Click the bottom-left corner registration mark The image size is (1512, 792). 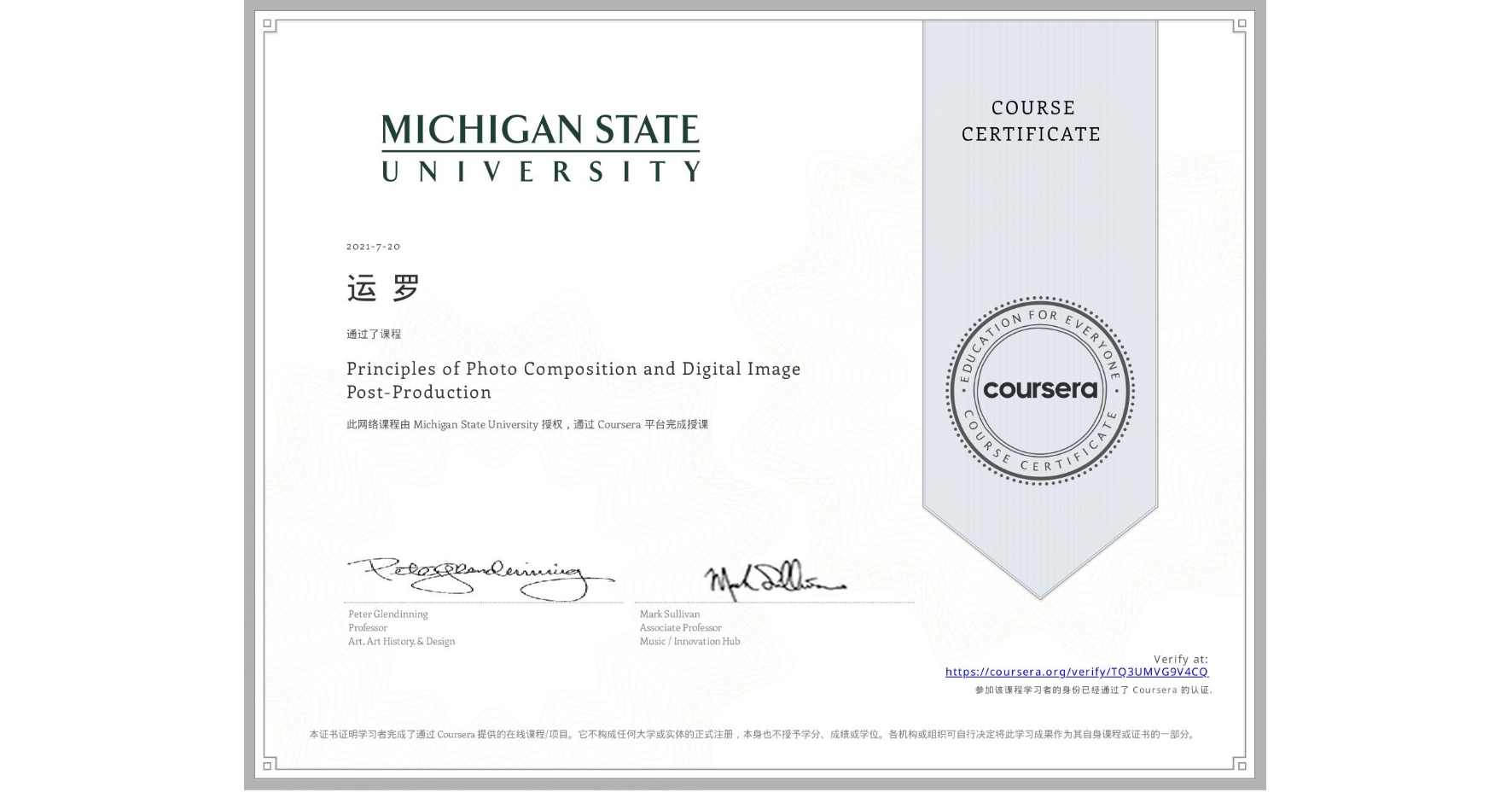[x=269, y=767]
